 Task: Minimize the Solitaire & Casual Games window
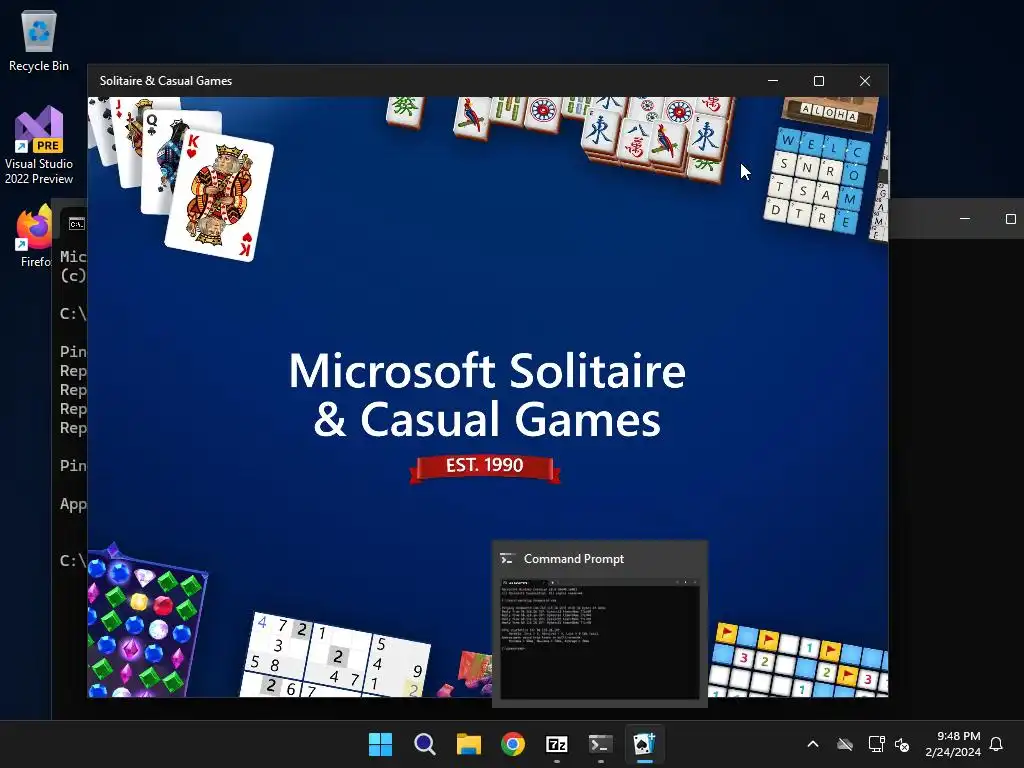pyautogui.click(x=773, y=81)
